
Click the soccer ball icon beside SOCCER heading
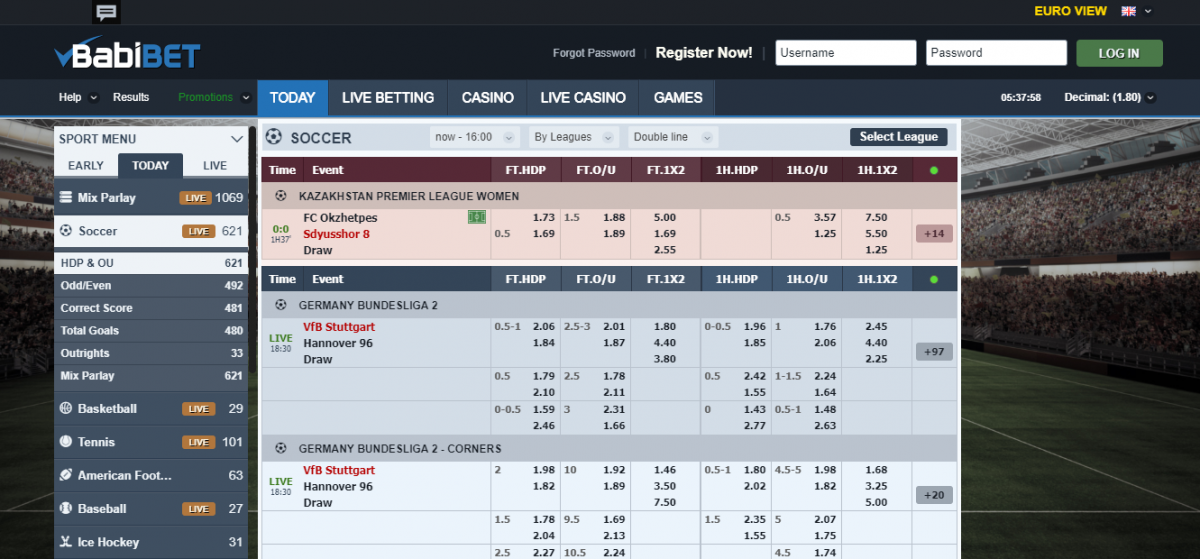coord(273,137)
